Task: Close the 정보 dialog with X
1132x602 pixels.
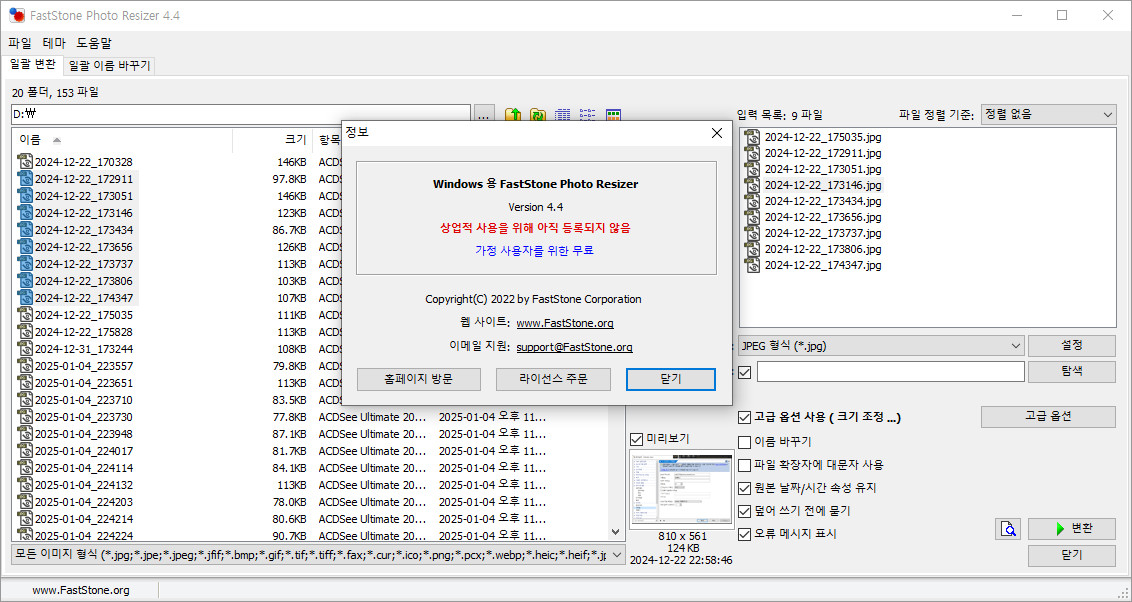Action: pos(716,133)
